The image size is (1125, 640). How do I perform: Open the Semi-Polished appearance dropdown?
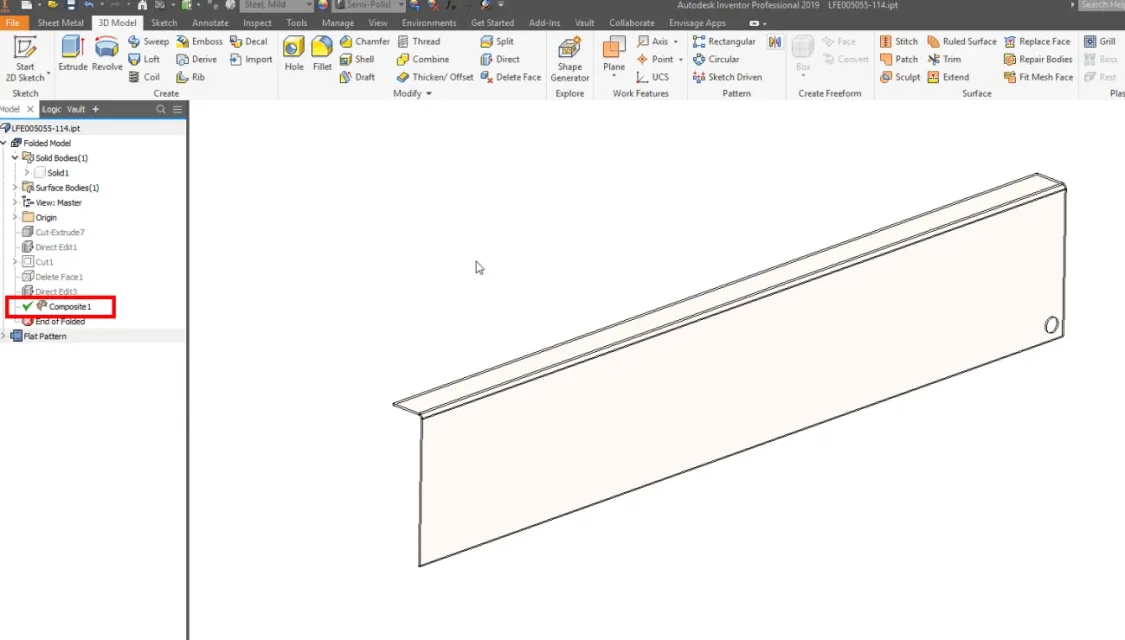368,5
